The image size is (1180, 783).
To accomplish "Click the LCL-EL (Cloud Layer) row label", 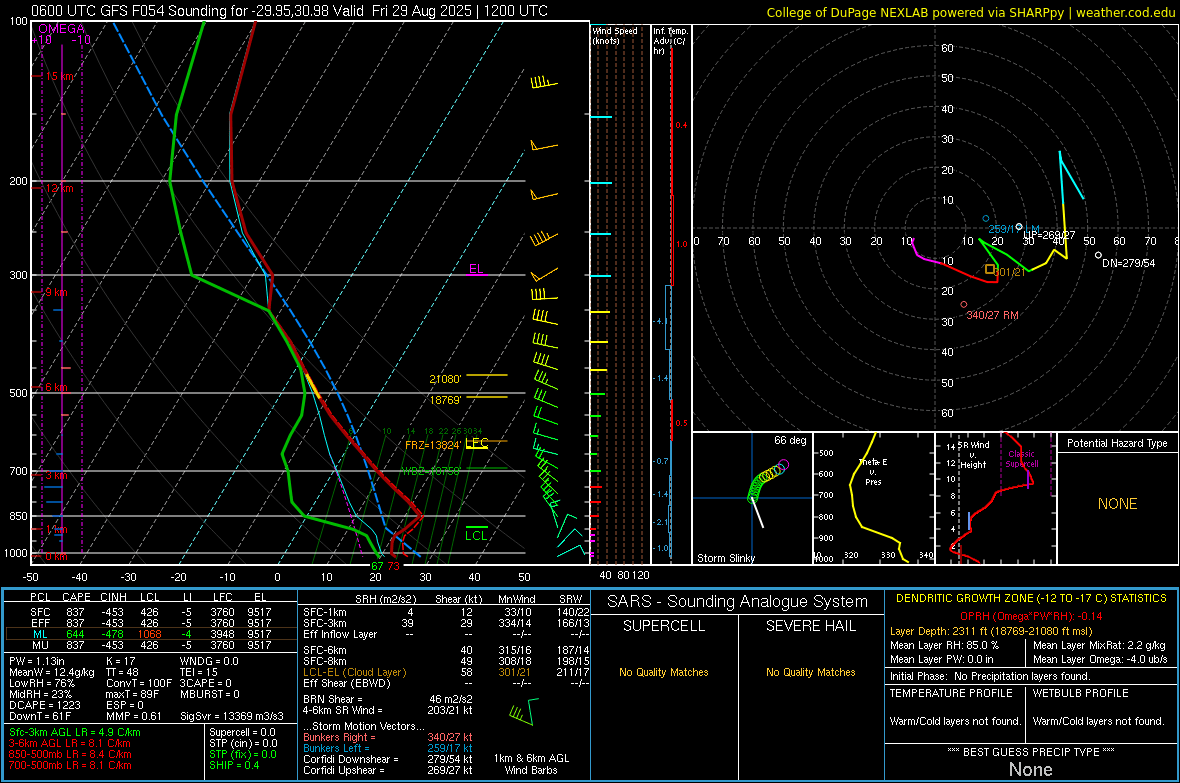I will [x=354, y=672].
